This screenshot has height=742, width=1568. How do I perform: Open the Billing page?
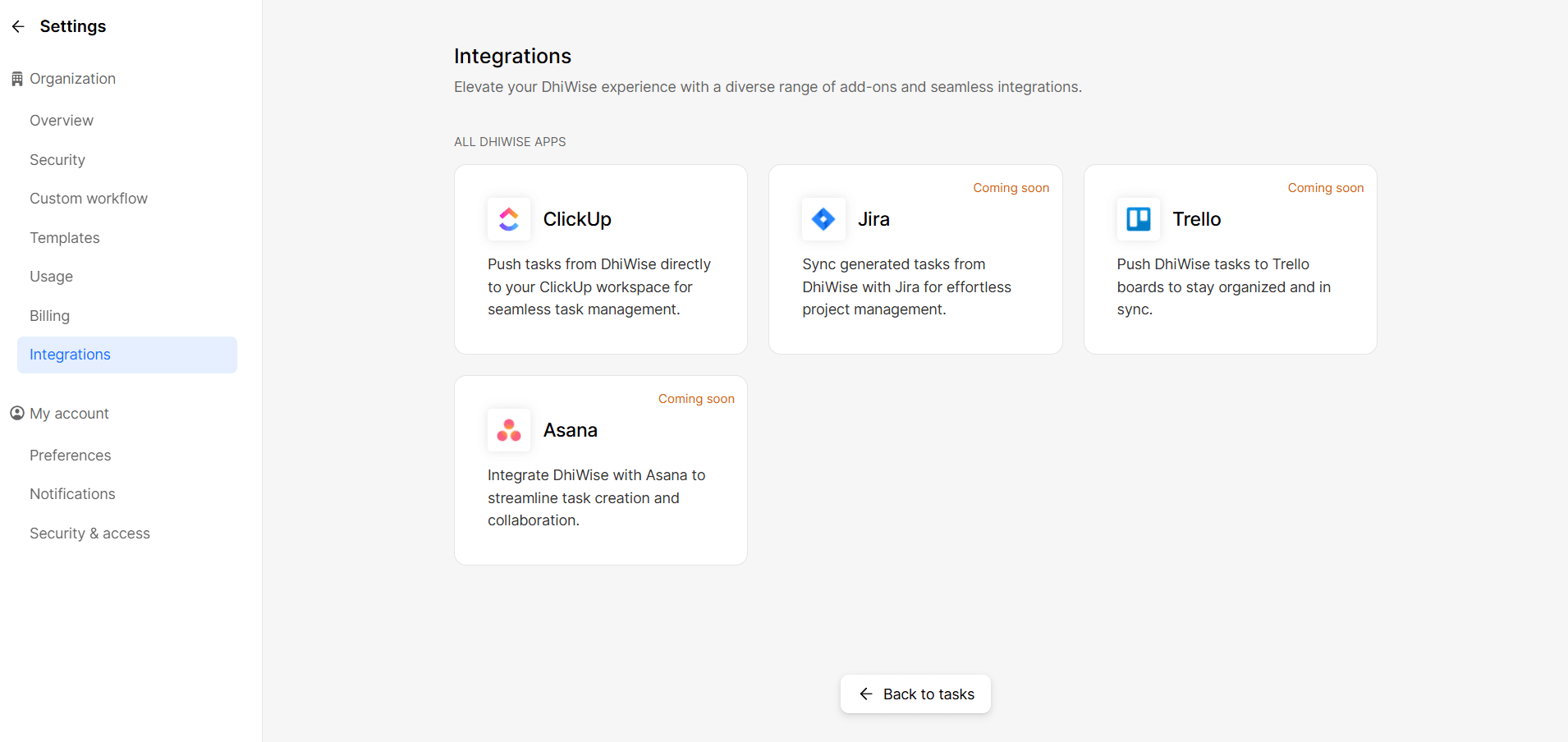50,316
